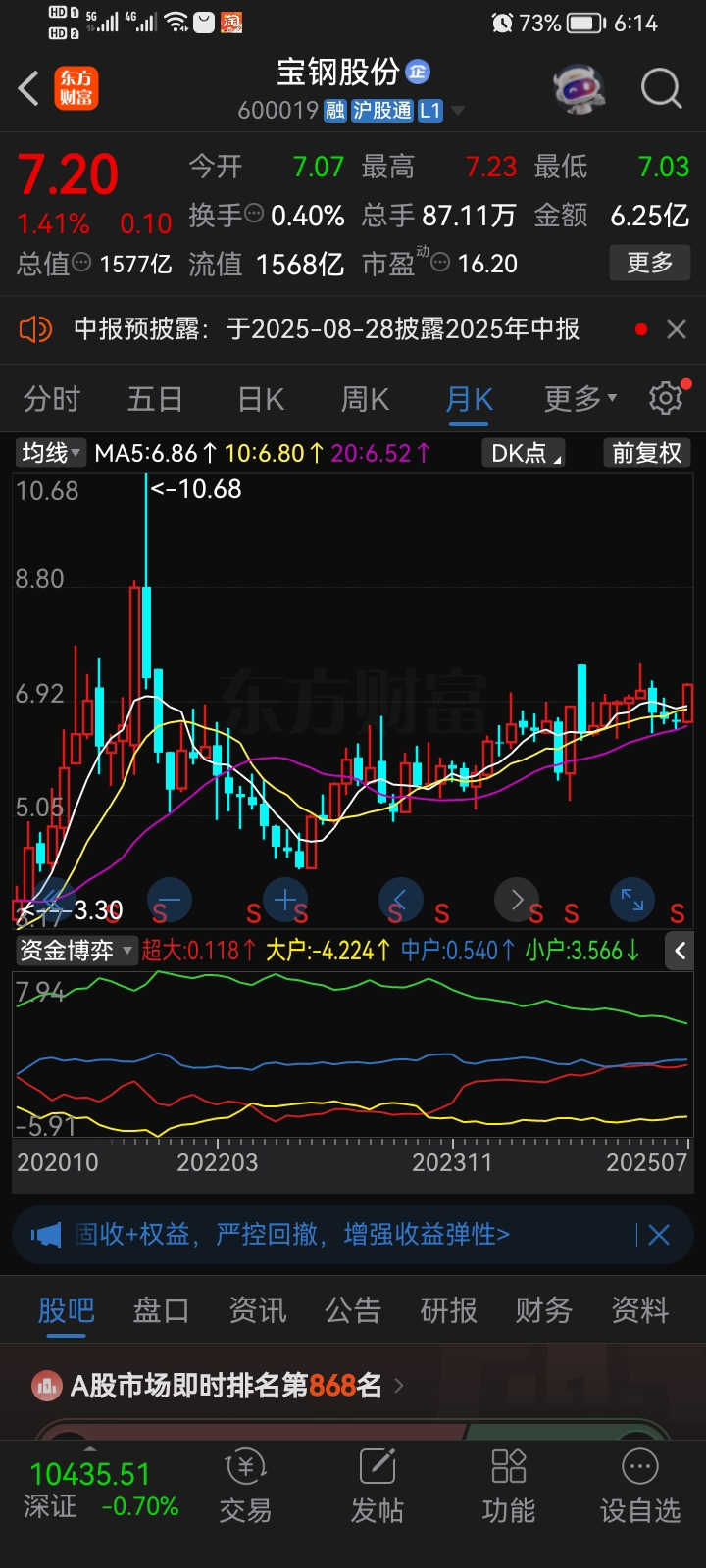Open the robot assistant avatar
The height and width of the screenshot is (1568, 706).
tap(579, 88)
